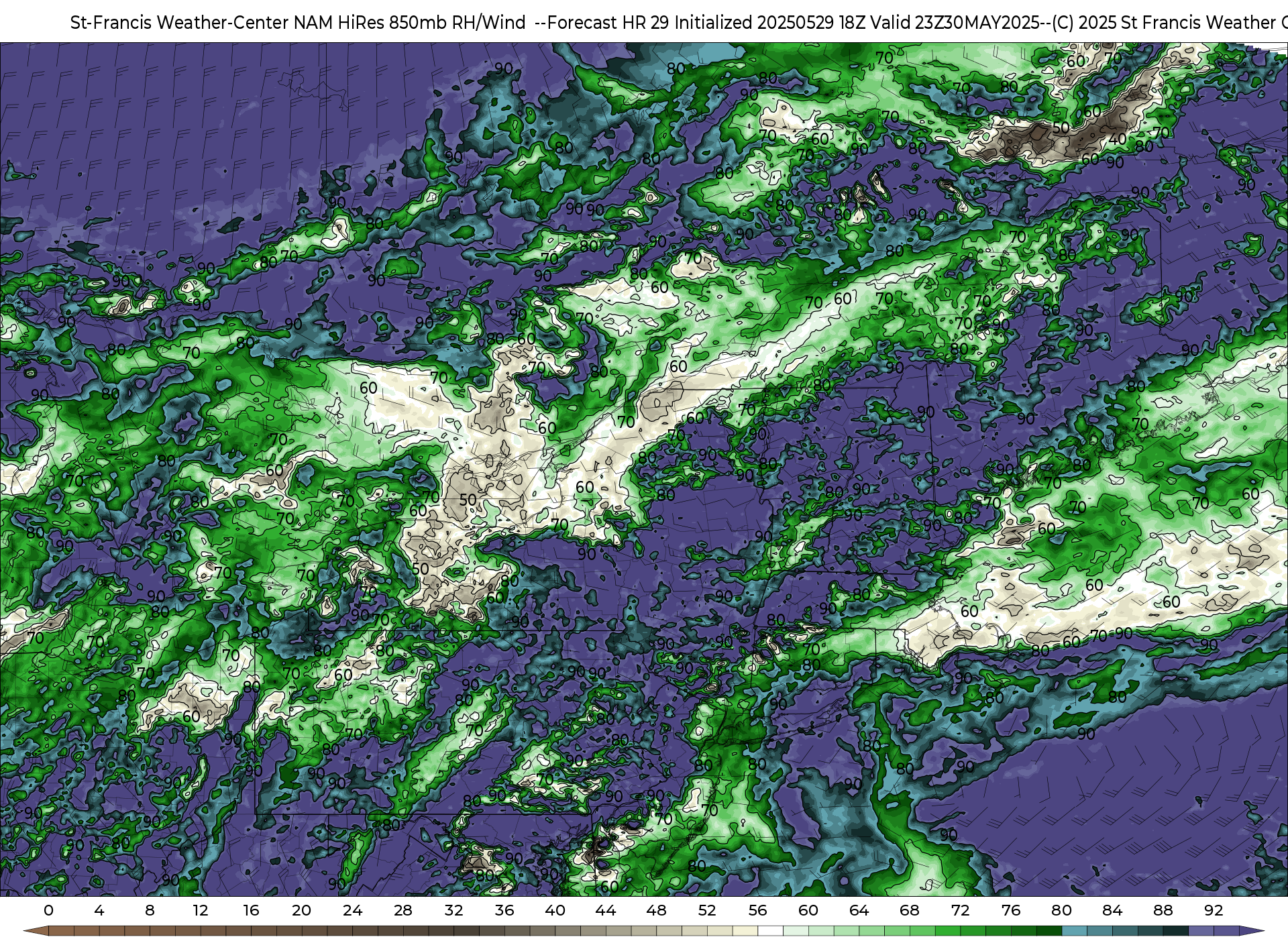Click the colorbar tick label '4'
This screenshot has height=939, width=1288.
coord(99,910)
